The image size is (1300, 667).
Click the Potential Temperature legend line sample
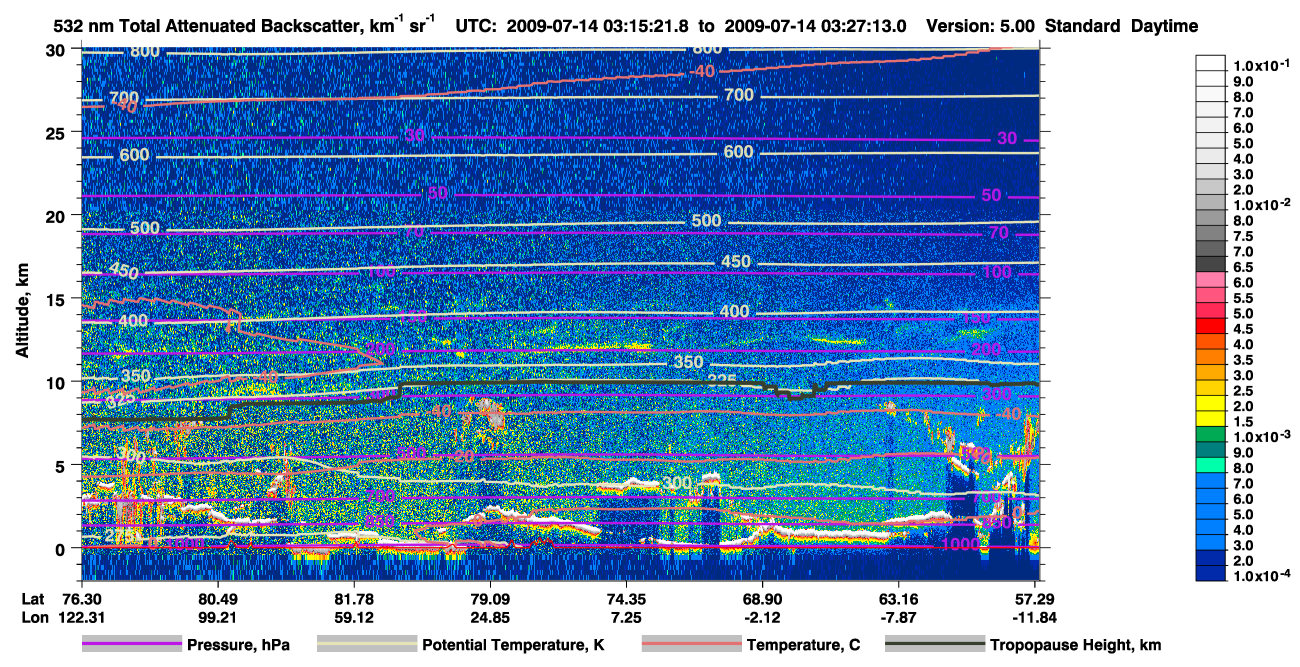tap(366, 645)
